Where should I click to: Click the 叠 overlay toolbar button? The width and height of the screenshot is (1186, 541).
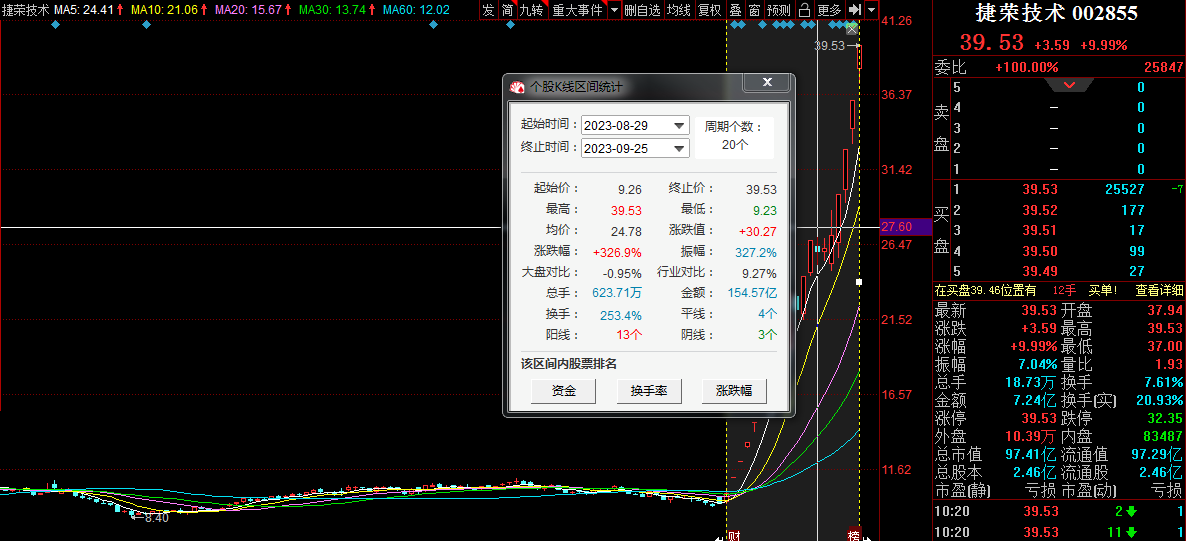tap(735, 10)
